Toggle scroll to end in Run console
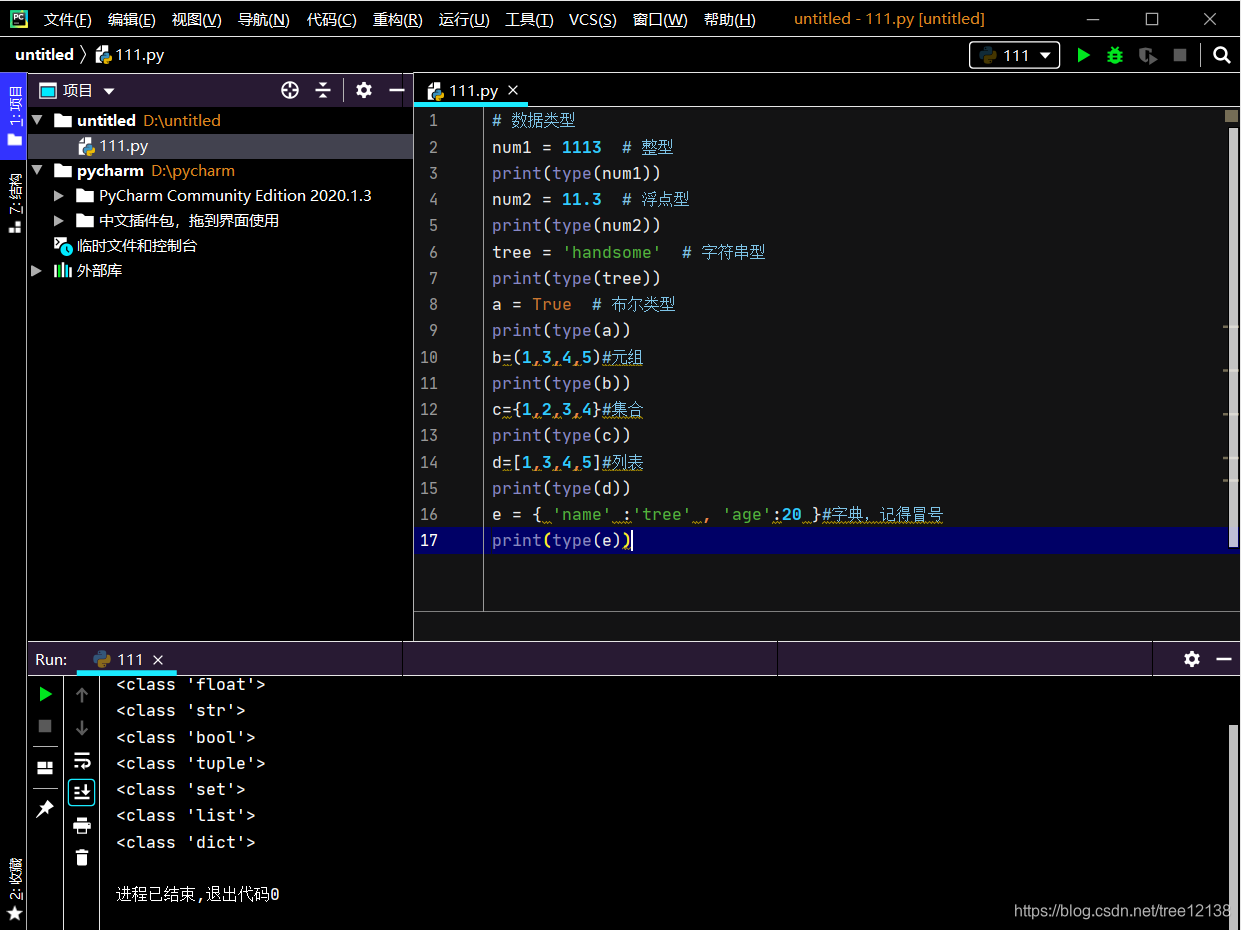Screen dimensions: 1241x930 pyautogui.click(x=82, y=793)
